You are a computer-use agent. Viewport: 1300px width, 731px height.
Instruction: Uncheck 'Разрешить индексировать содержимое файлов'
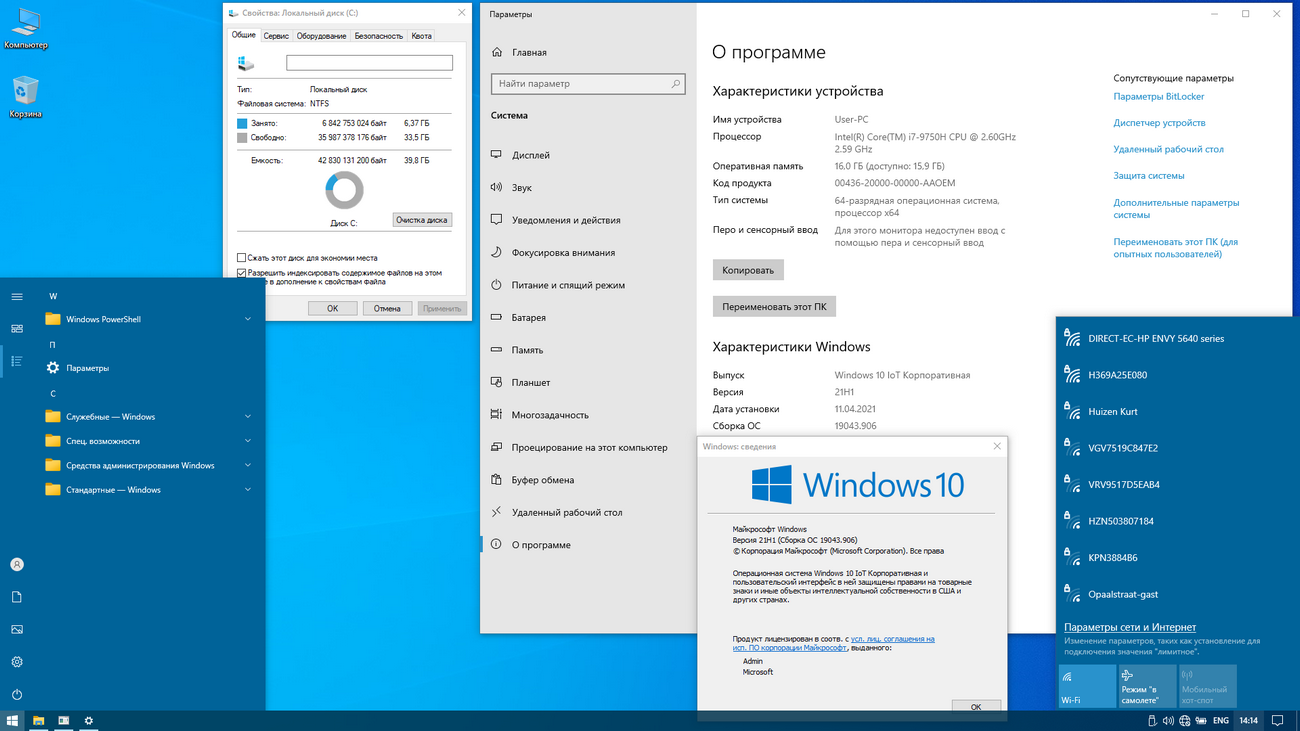pyautogui.click(x=241, y=272)
